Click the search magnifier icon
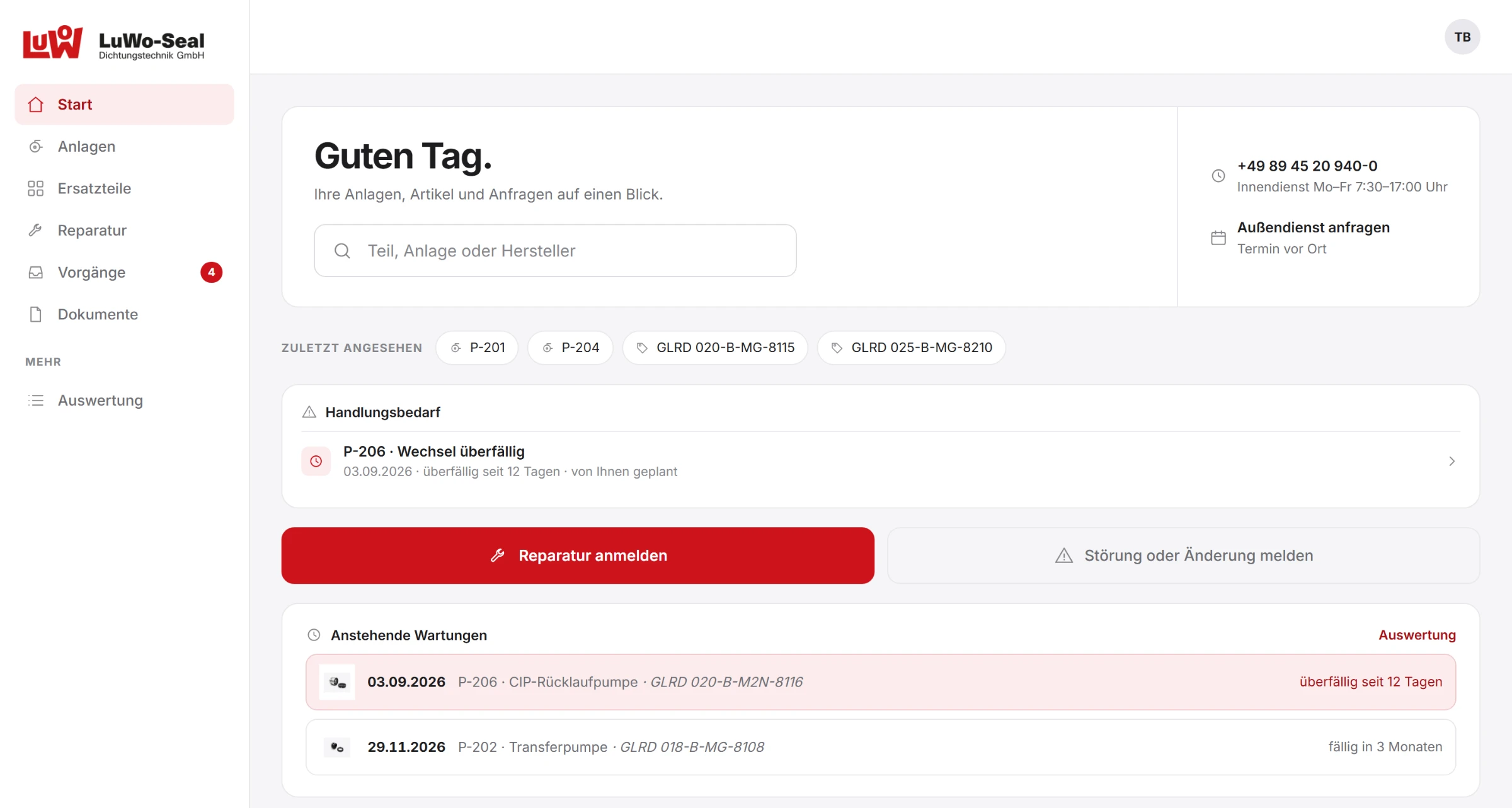 click(x=342, y=251)
